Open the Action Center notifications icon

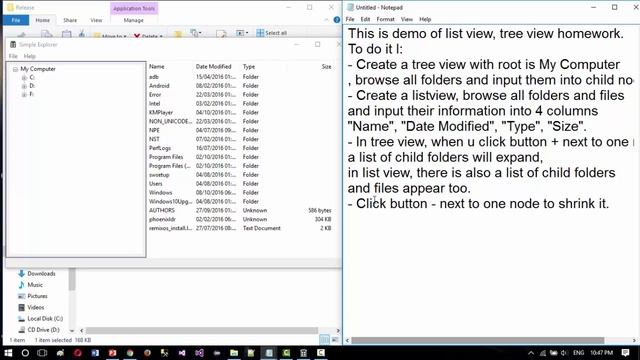pos(625,353)
